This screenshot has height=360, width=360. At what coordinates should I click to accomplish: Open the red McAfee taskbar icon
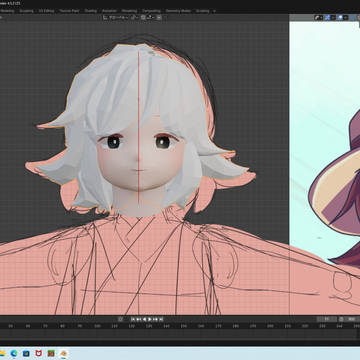(39, 353)
